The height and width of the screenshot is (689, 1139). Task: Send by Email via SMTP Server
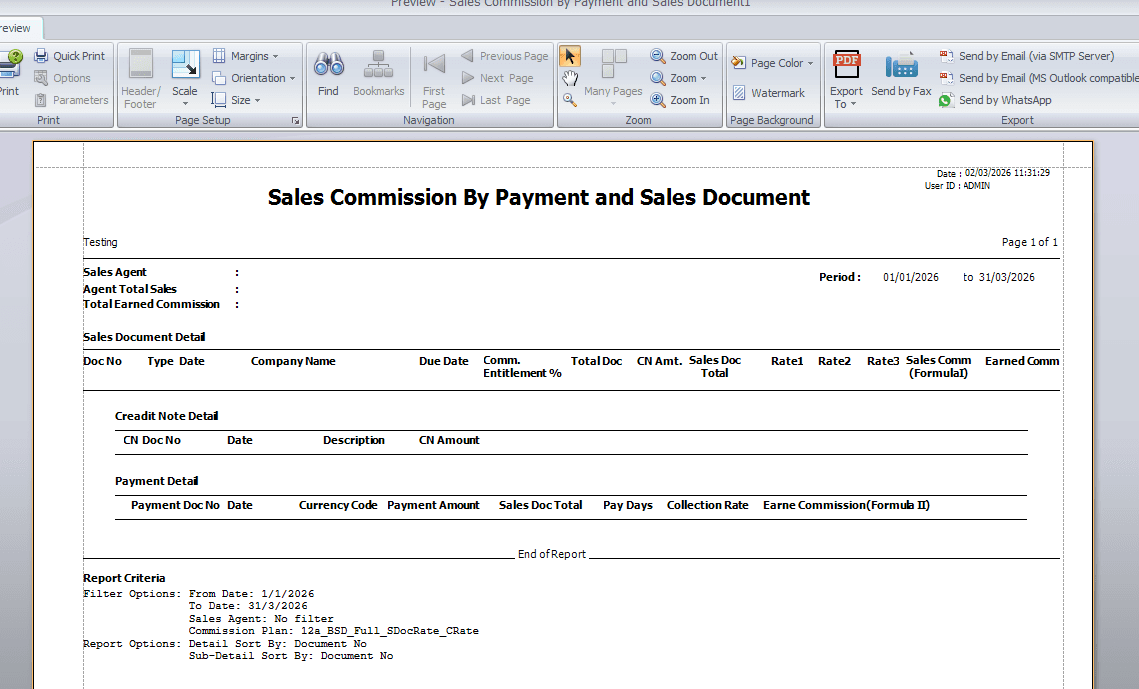pos(1027,56)
